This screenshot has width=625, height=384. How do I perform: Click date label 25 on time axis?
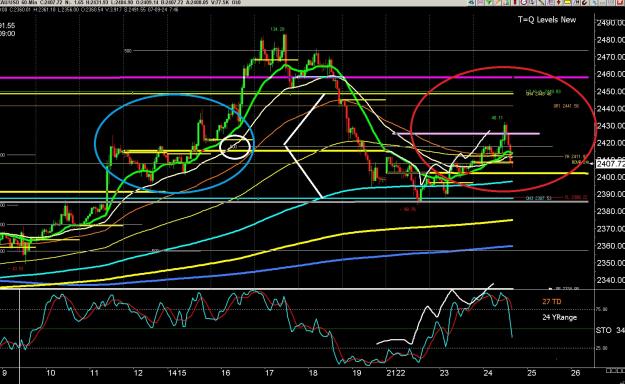[x=532, y=373]
